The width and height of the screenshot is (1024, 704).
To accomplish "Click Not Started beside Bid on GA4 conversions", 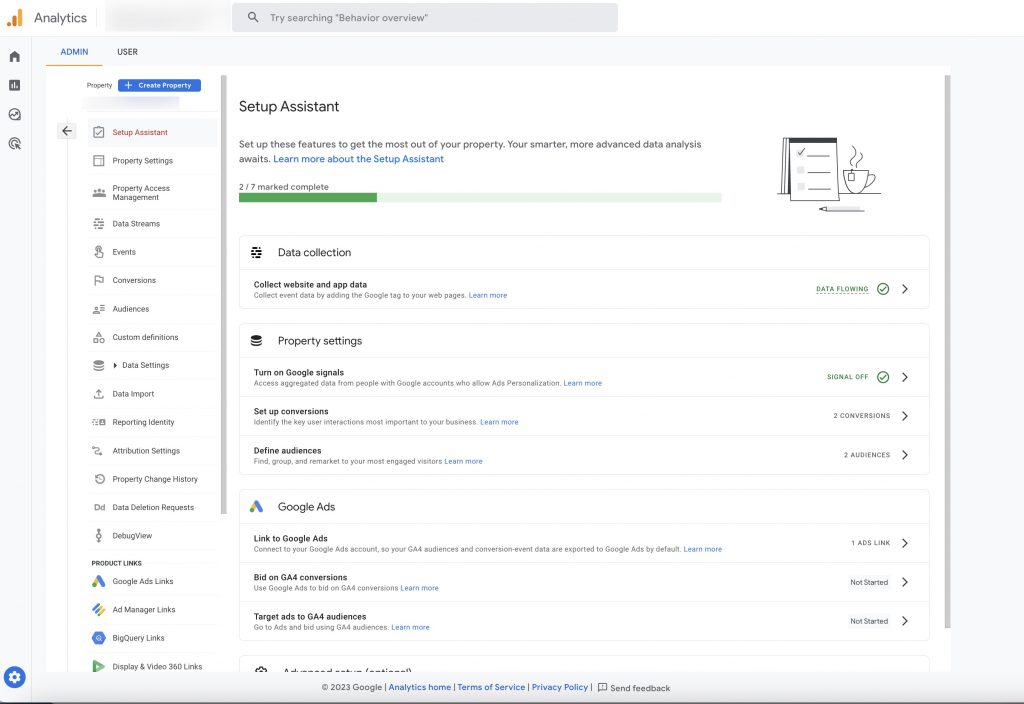I will pyautogui.click(x=869, y=582).
